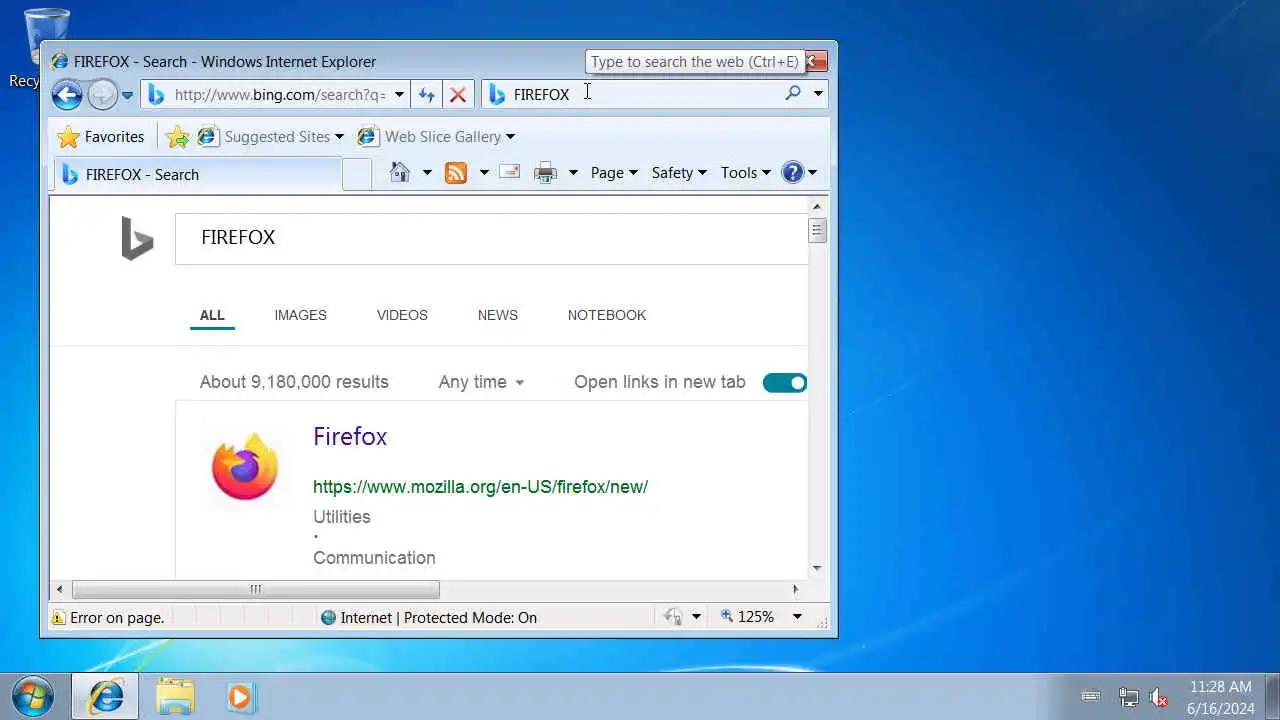Click horizontal scrollbar right arrow

point(796,589)
